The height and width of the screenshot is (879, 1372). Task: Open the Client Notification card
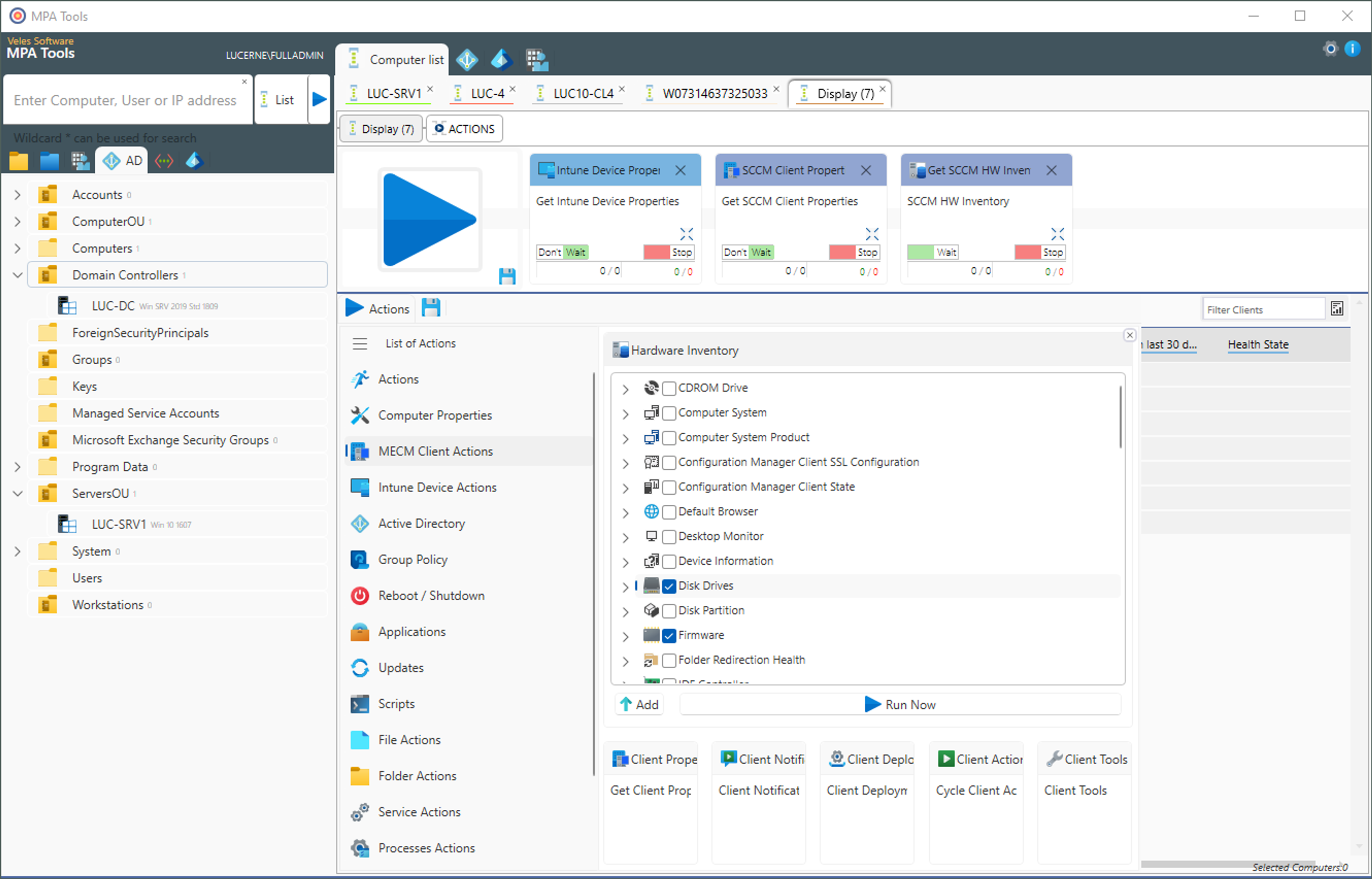pos(759,803)
